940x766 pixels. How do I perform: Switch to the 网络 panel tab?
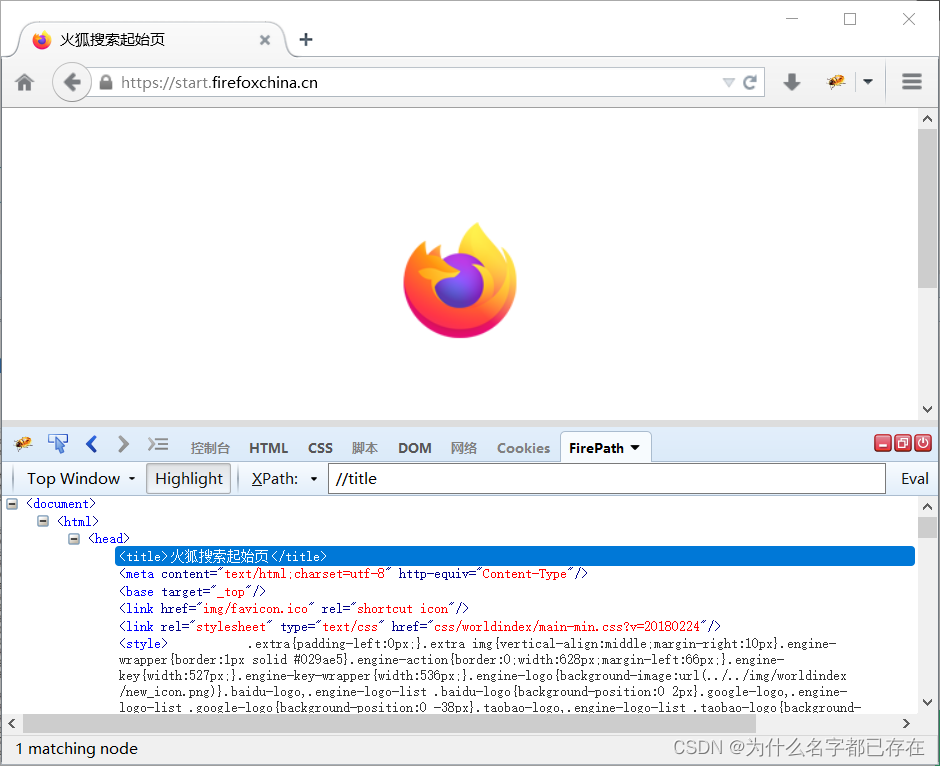click(463, 448)
